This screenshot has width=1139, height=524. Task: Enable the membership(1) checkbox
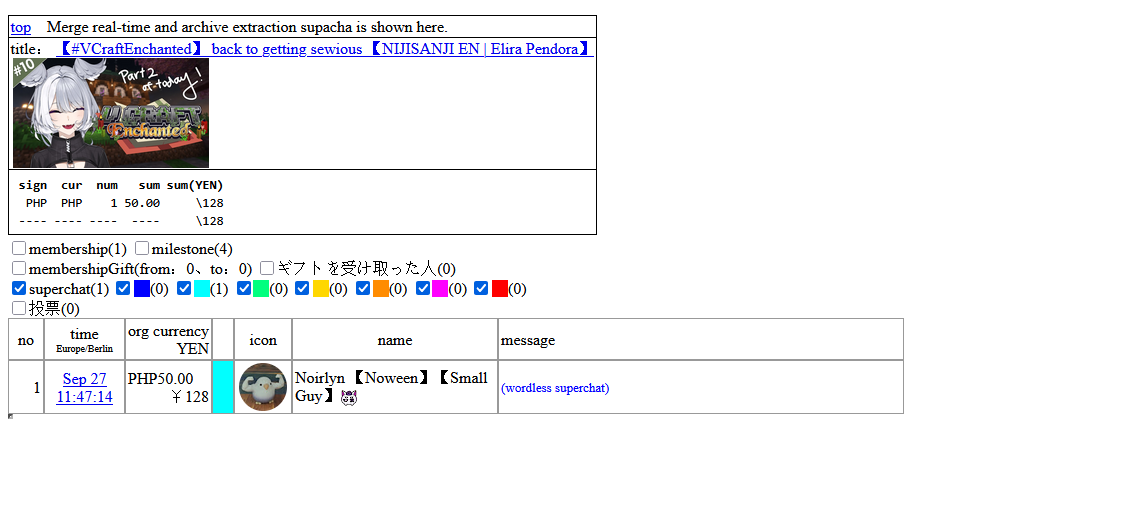tap(19, 249)
